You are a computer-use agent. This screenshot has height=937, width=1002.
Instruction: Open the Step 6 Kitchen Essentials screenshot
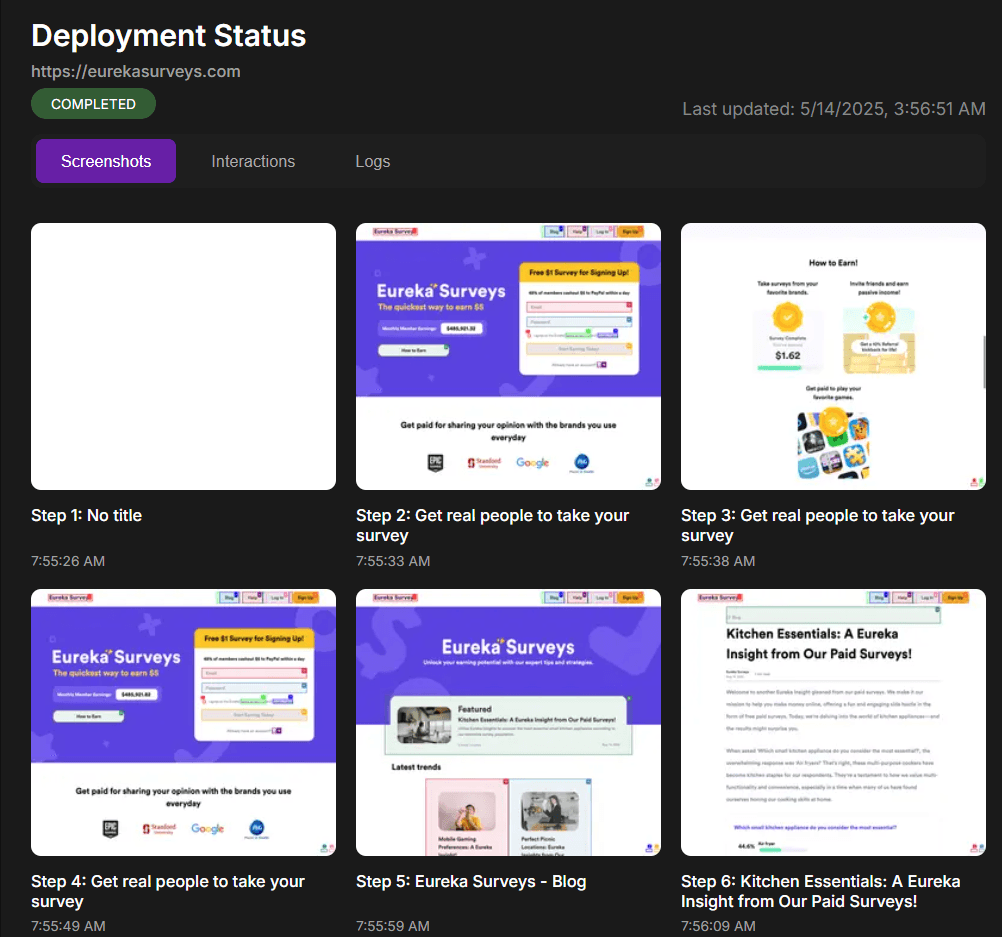833,722
